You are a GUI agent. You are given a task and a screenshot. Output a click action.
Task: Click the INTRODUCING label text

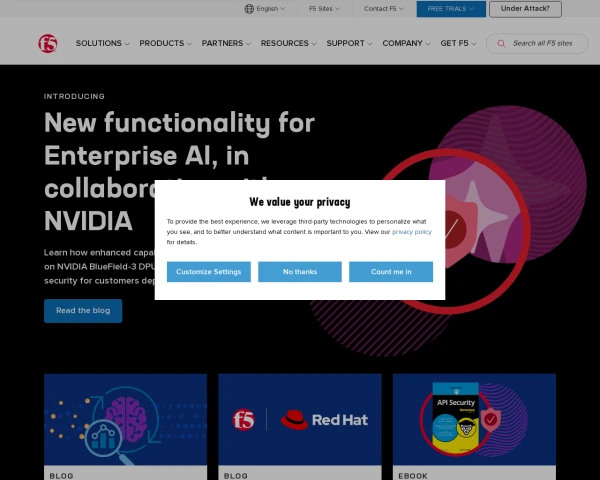74,96
